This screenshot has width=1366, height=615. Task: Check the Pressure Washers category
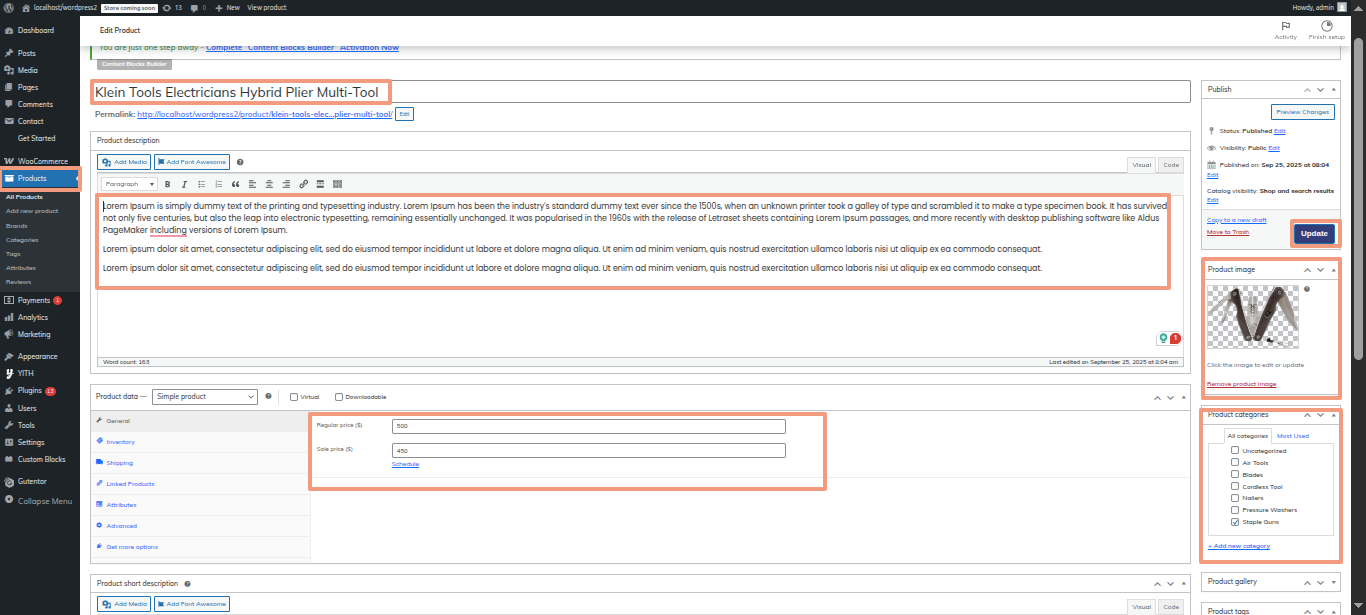(x=1235, y=510)
